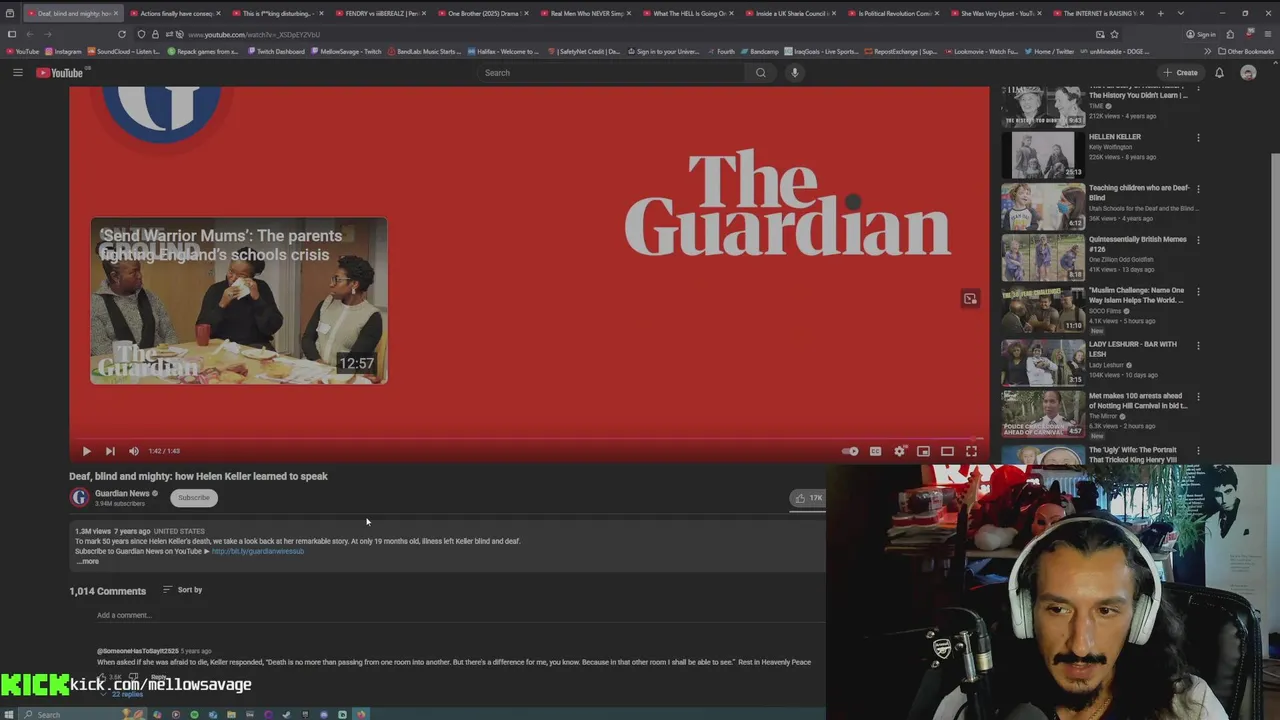Open the HELLEN KELLER suggested video

click(x=1098, y=153)
